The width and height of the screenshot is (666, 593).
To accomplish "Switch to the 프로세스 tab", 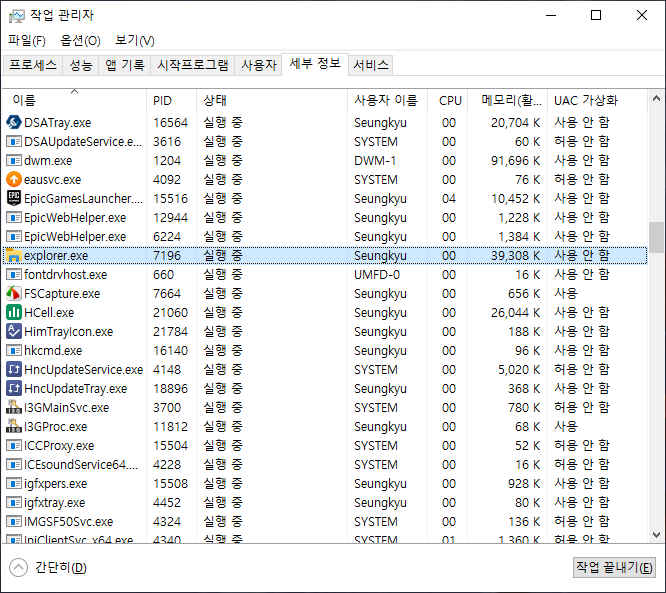I will (x=33, y=65).
